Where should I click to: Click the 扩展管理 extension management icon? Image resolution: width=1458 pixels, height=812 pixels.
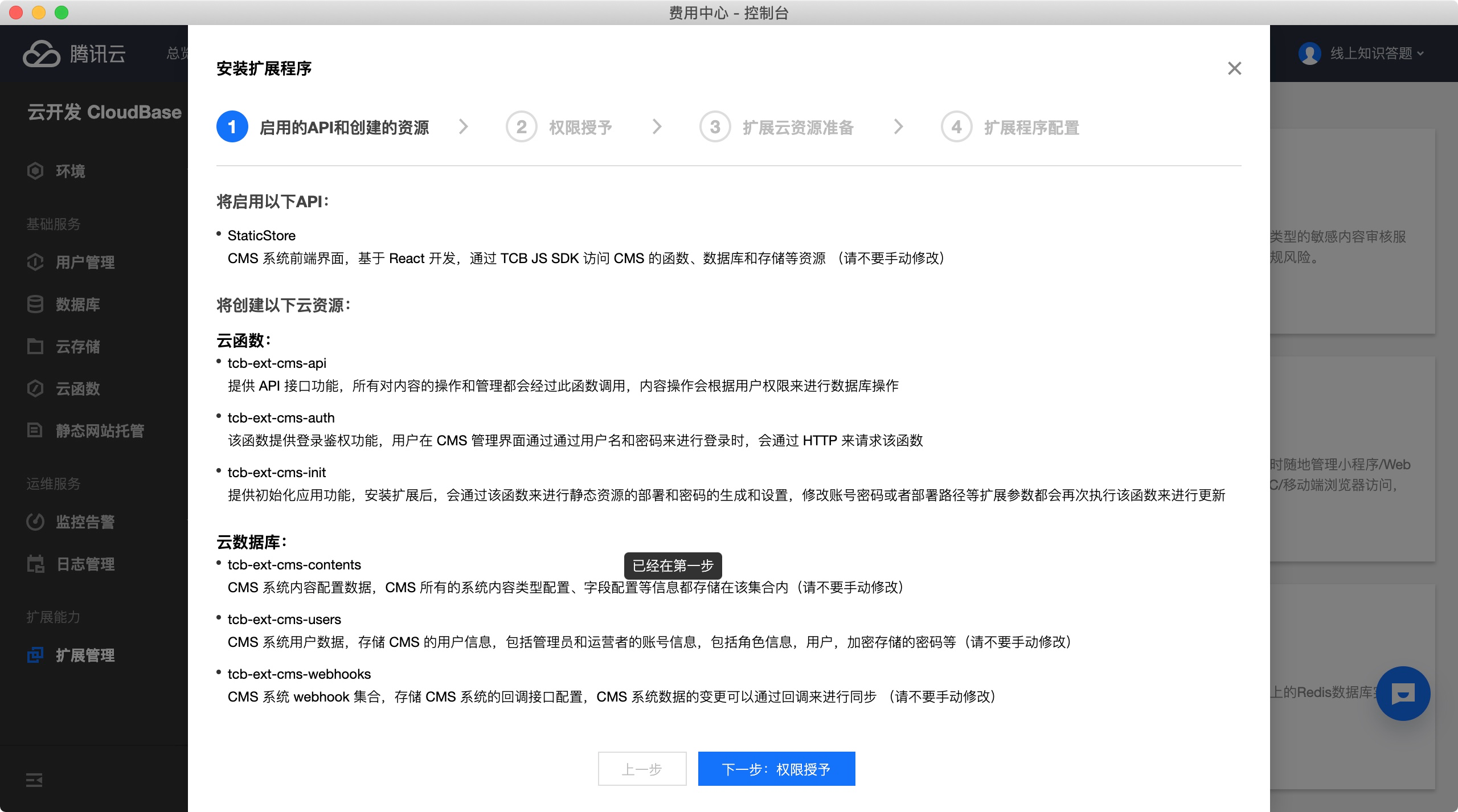point(35,655)
